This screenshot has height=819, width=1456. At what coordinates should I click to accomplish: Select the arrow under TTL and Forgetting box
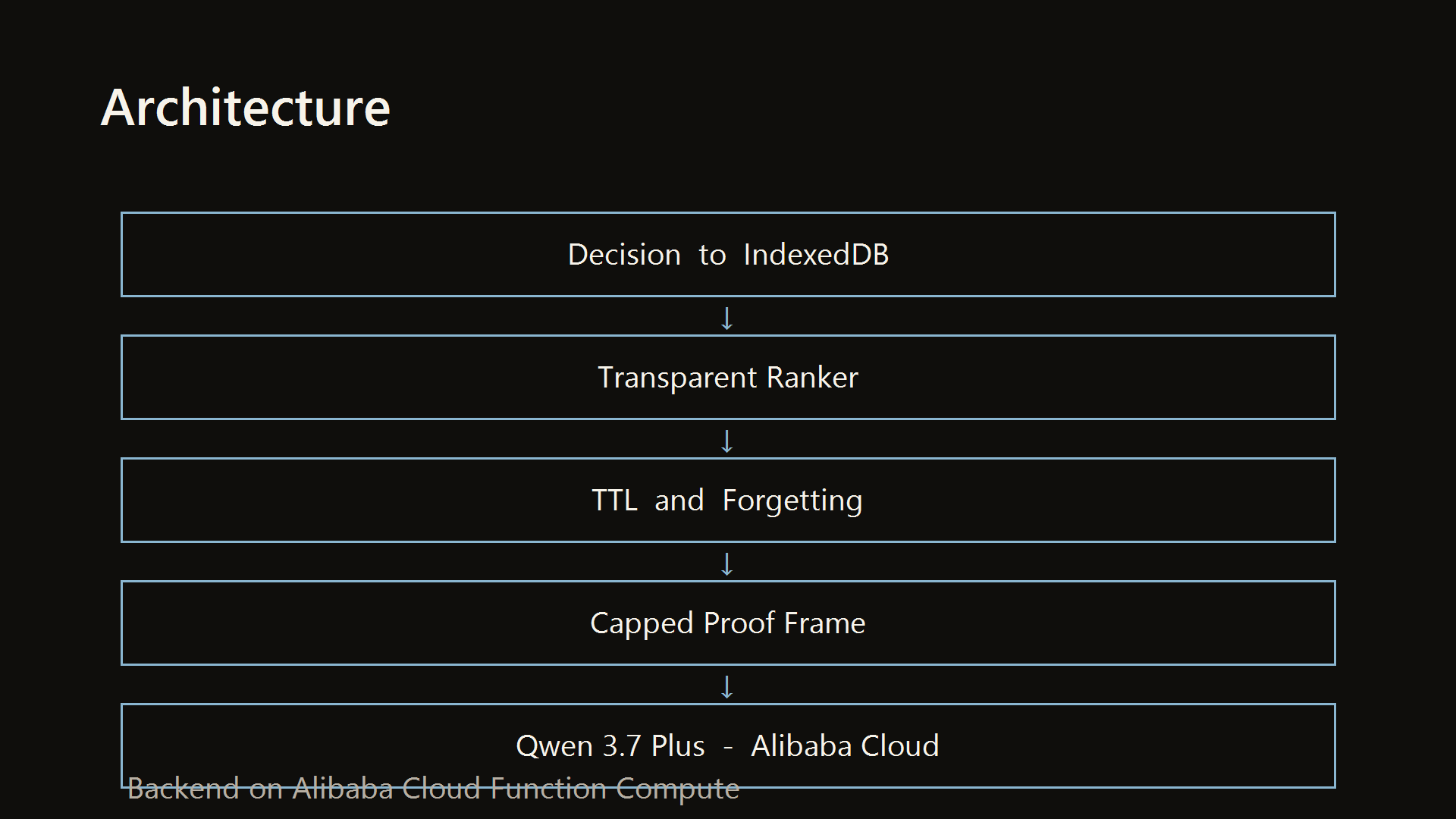tap(726, 564)
